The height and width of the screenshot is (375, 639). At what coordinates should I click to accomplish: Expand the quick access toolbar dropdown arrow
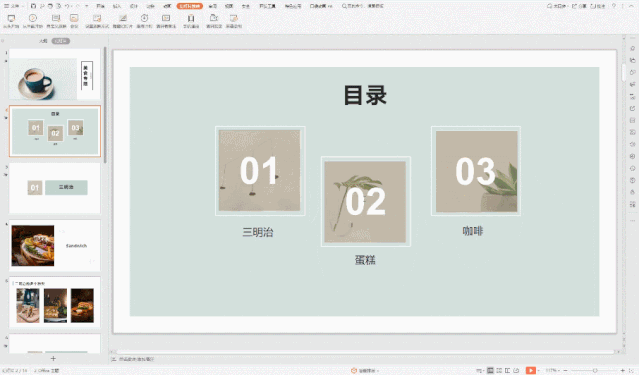(87, 6)
